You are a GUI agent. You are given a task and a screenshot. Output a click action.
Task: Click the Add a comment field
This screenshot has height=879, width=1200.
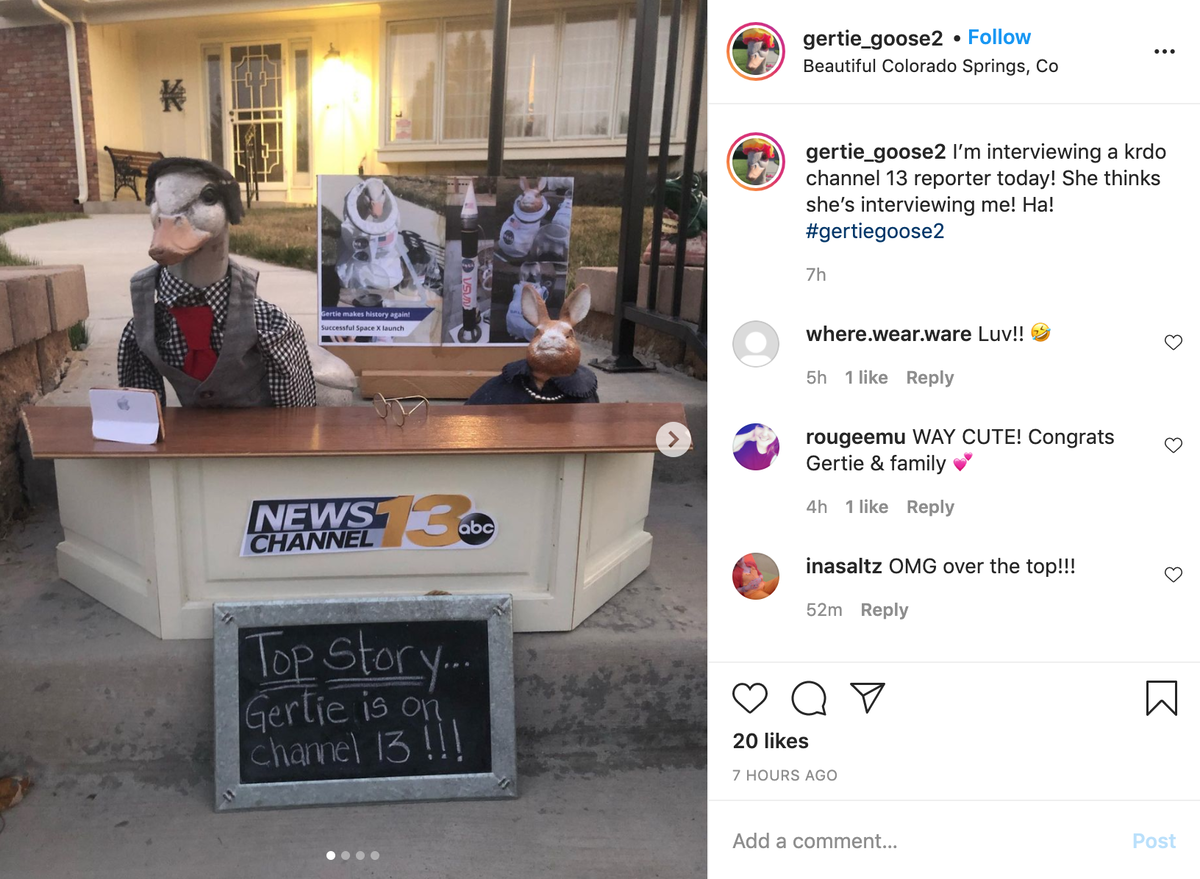click(920, 841)
